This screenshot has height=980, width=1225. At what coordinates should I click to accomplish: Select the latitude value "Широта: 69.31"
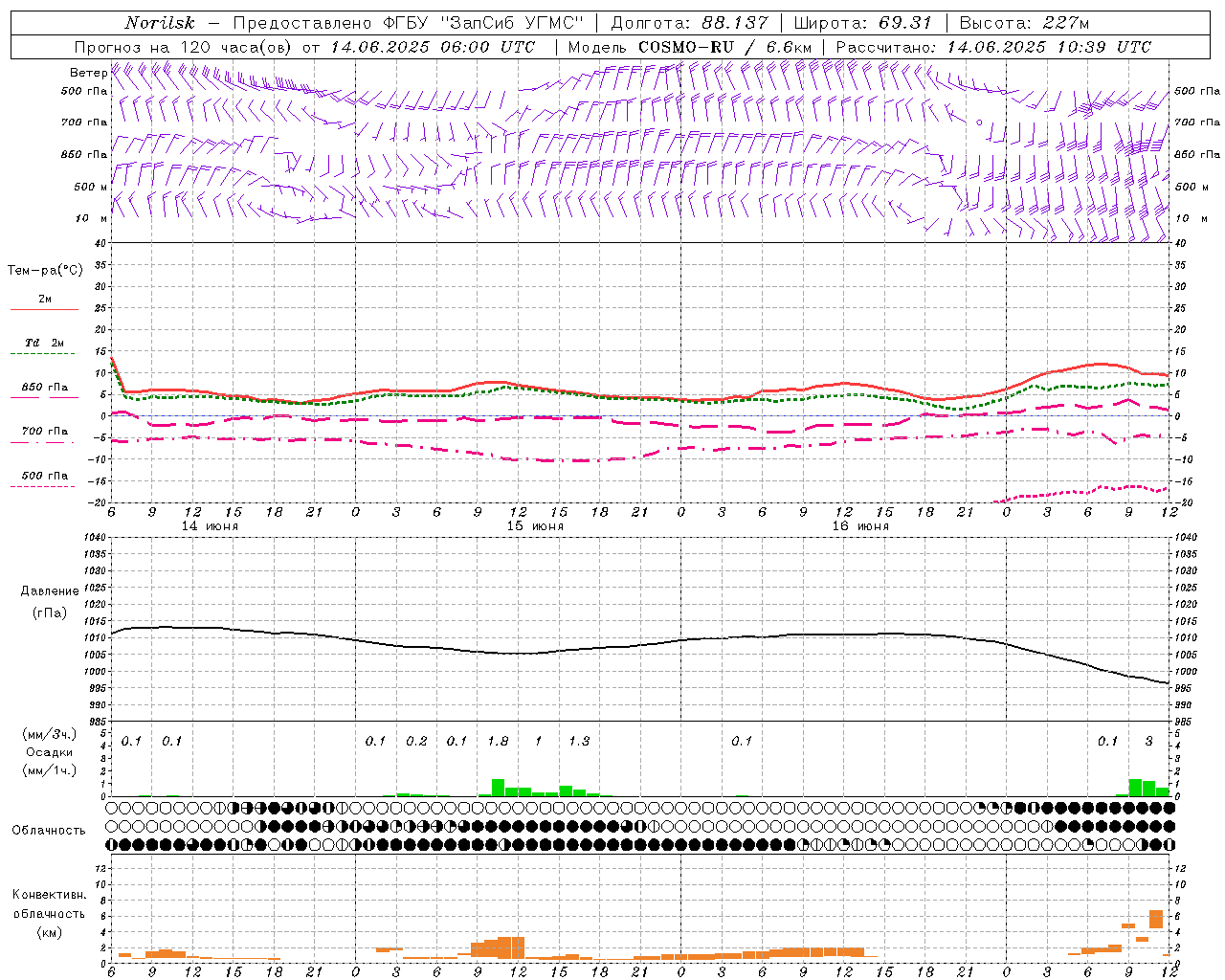tap(862, 23)
